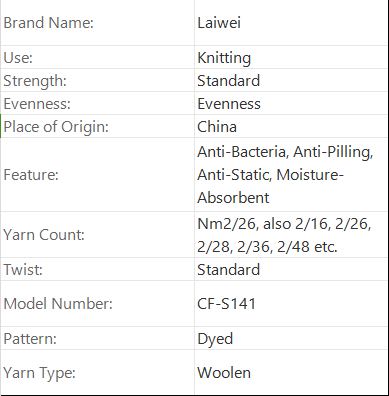Click the Knitting value cell
Viewport: 389px width, 396px height.
(291, 57)
